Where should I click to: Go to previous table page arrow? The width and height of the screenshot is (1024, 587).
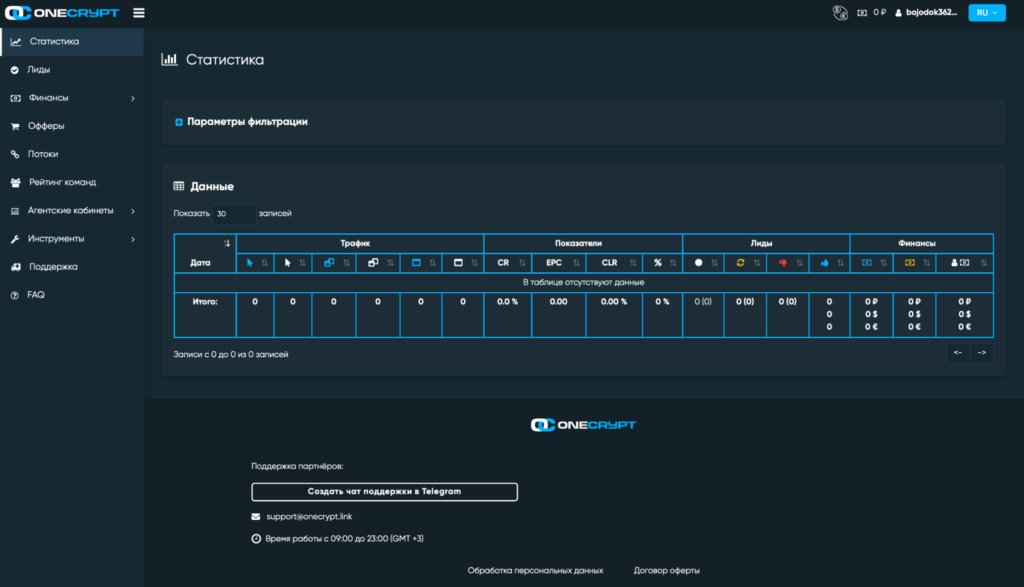[958, 353]
